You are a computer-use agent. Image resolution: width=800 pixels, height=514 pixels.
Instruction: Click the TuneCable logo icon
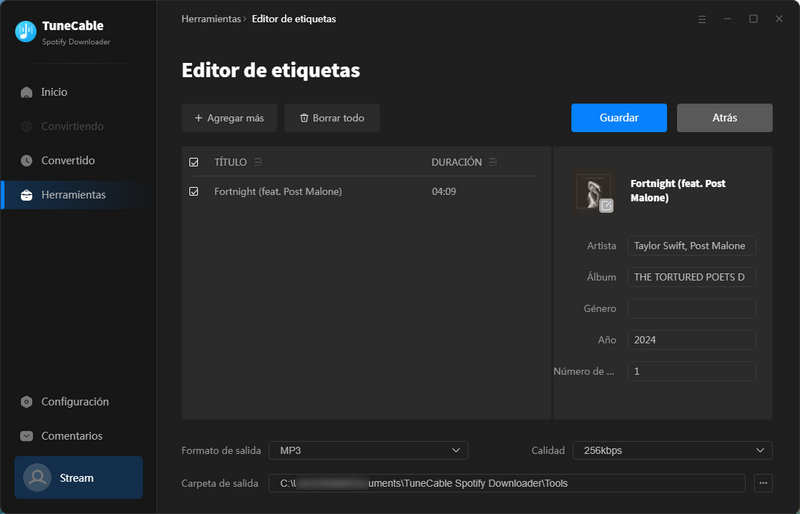click(26, 32)
